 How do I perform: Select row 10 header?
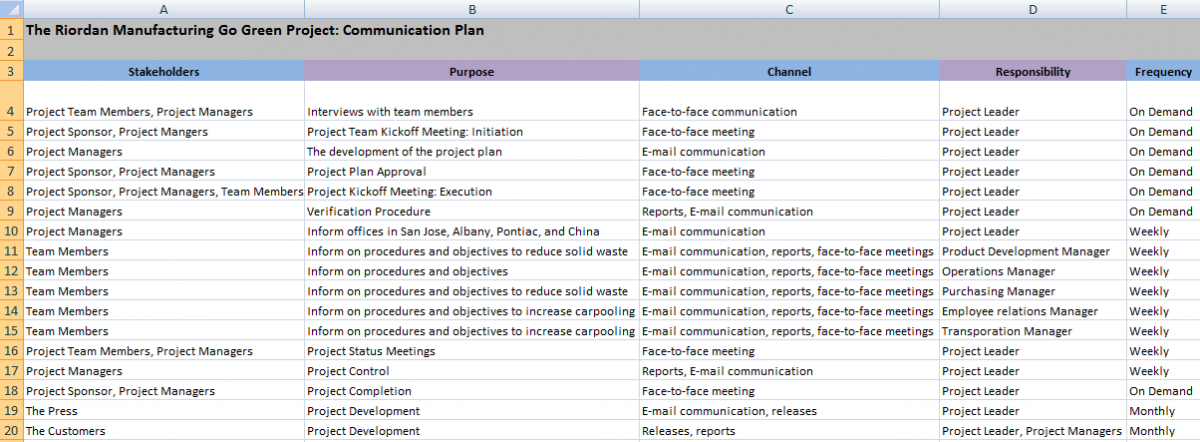pyautogui.click(x=11, y=231)
